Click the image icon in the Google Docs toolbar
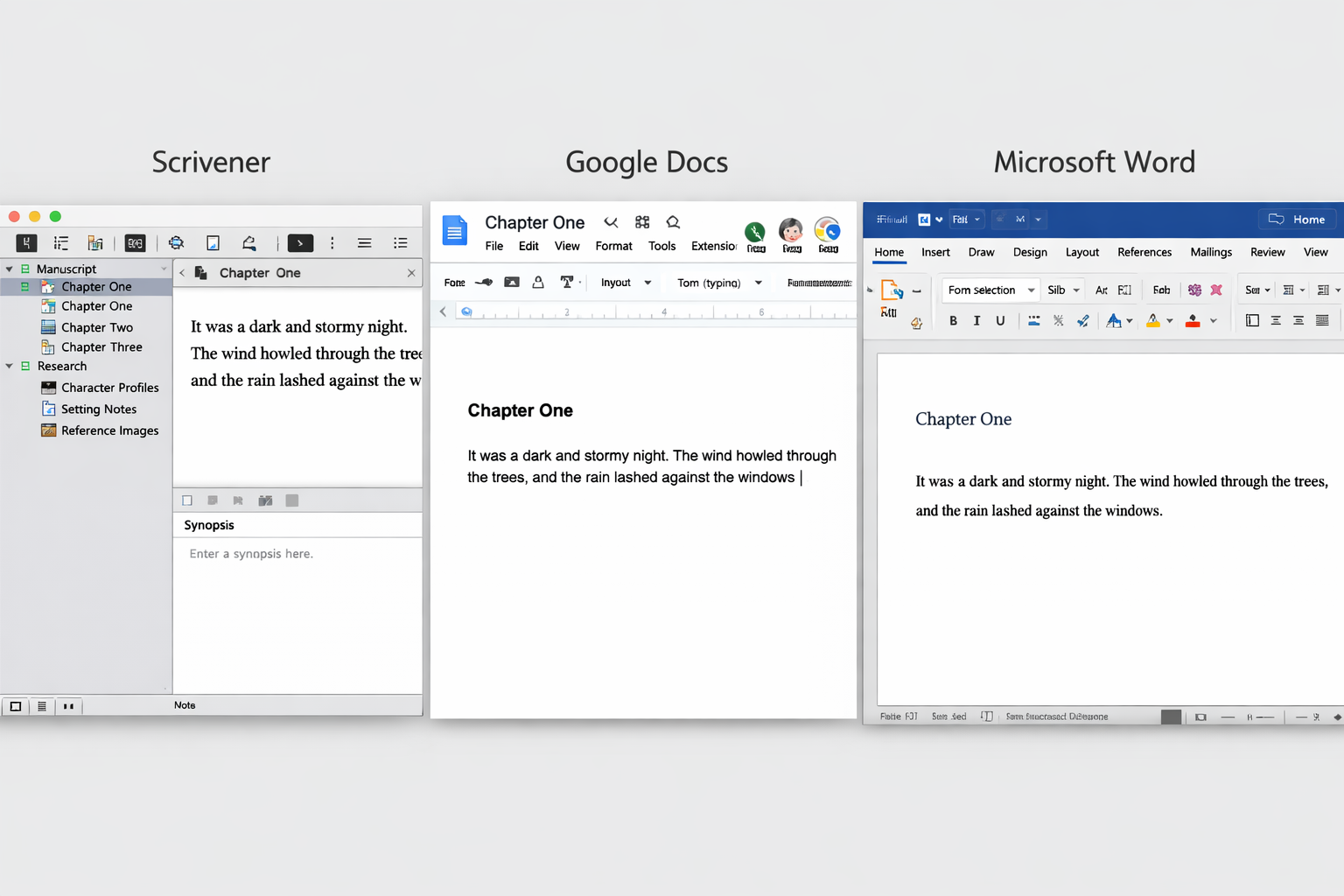This screenshot has width=1344, height=896. (512, 283)
